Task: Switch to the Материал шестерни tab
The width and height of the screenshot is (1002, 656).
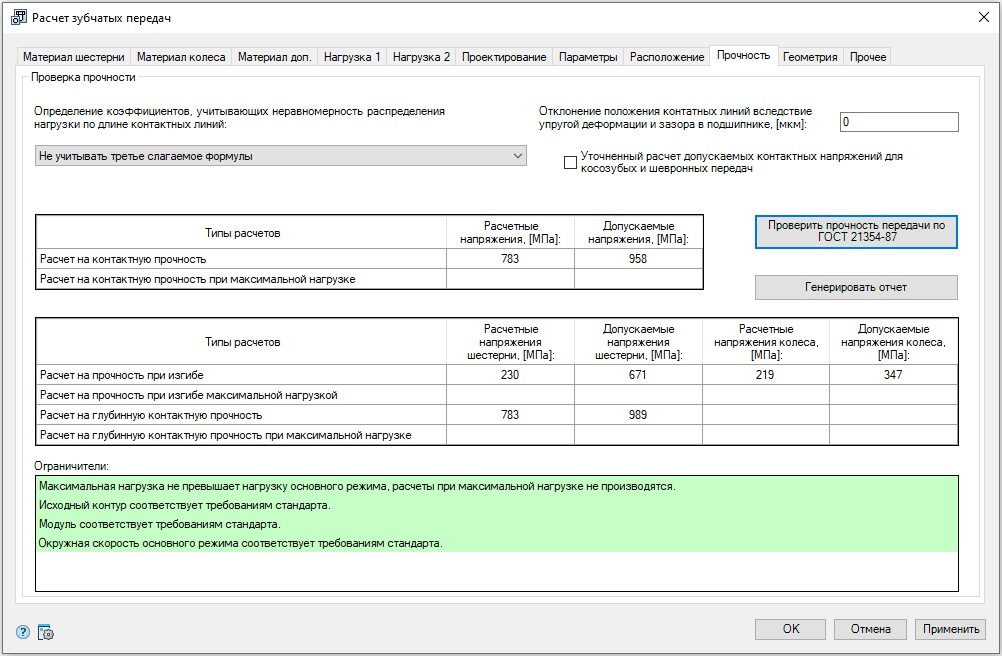Action: point(74,57)
